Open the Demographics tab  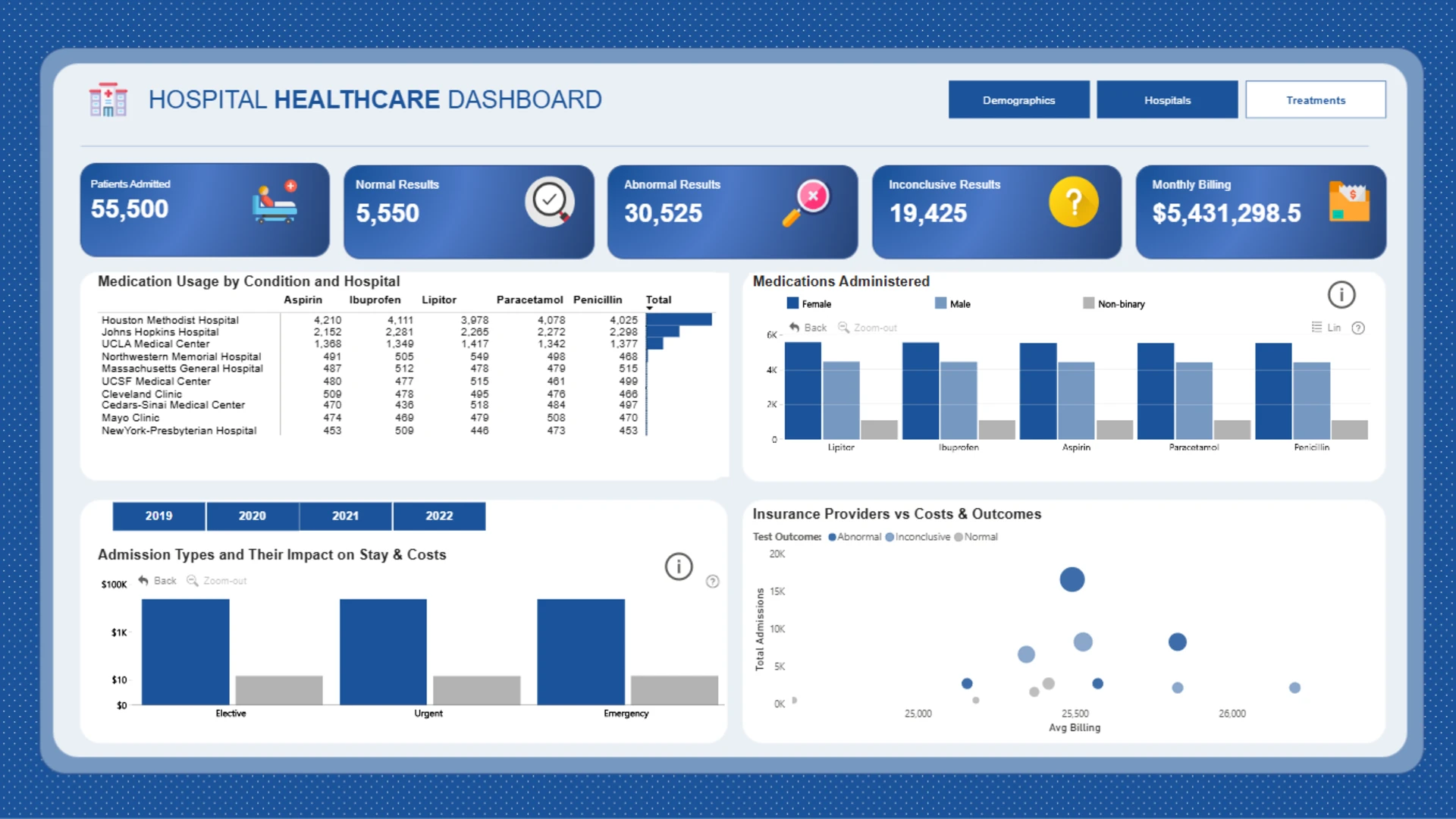(1018, 99)
